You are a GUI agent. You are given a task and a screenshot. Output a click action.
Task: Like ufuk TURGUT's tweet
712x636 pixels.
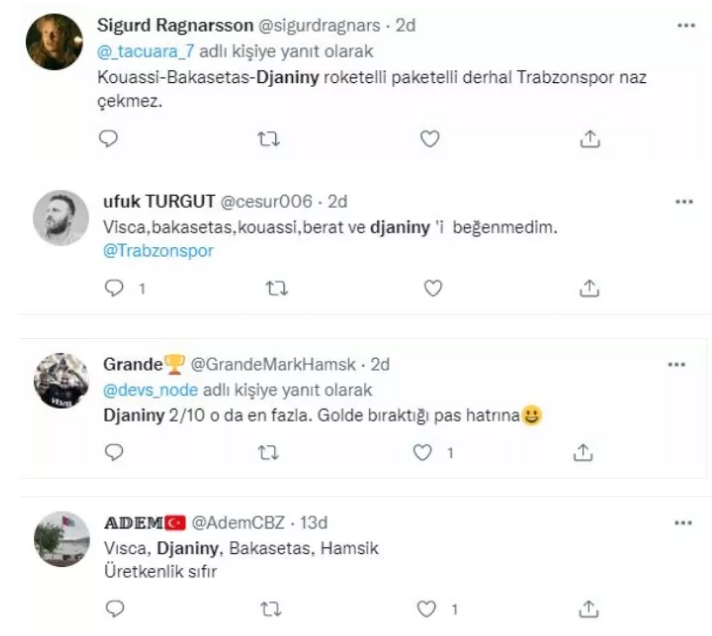click(430, 288)
